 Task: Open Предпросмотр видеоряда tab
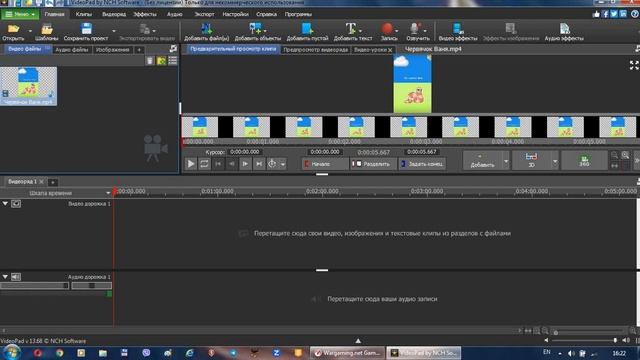[x=316, y=50]
